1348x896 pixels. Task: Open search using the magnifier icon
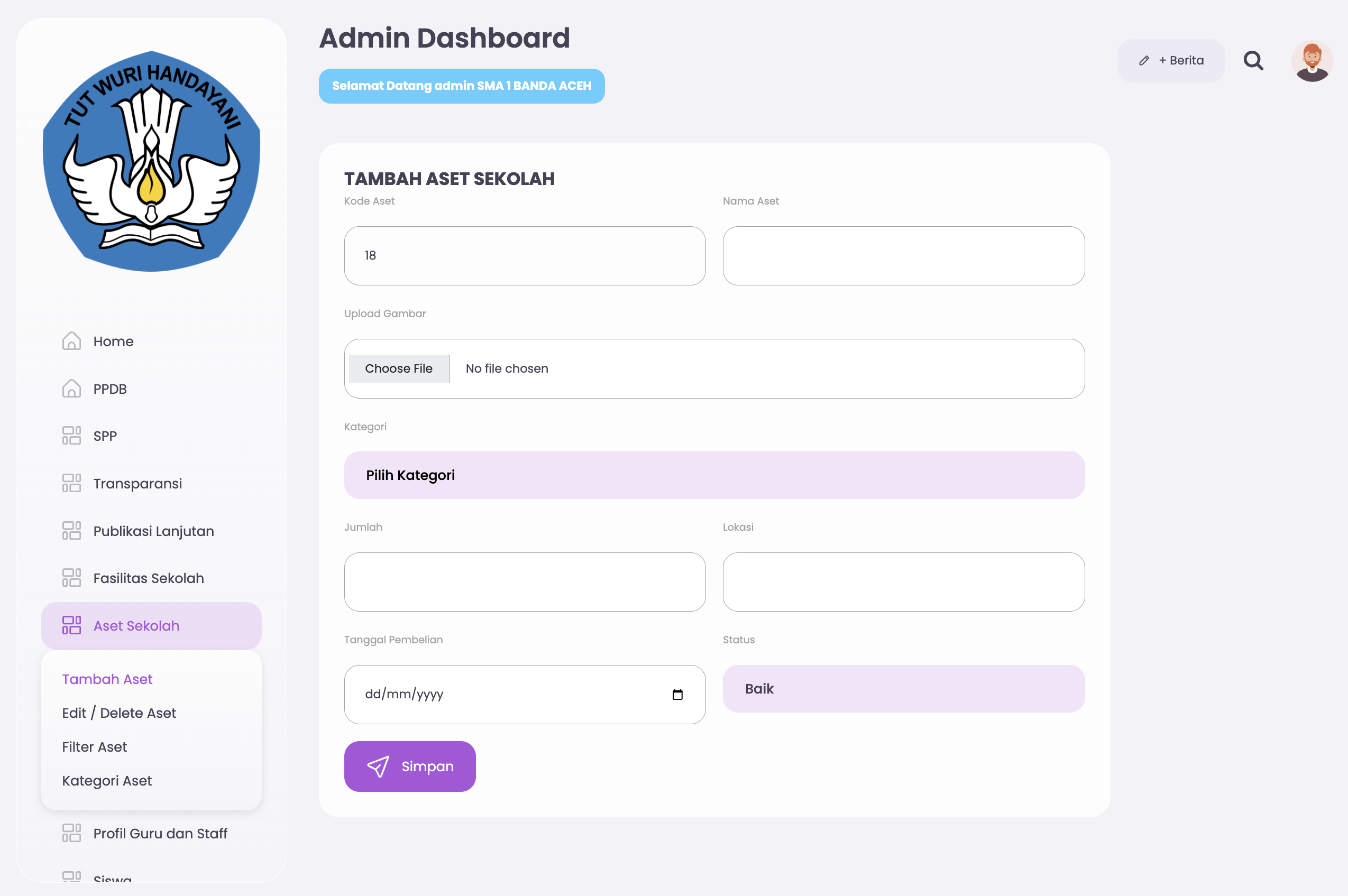(x=1253, y=60)
